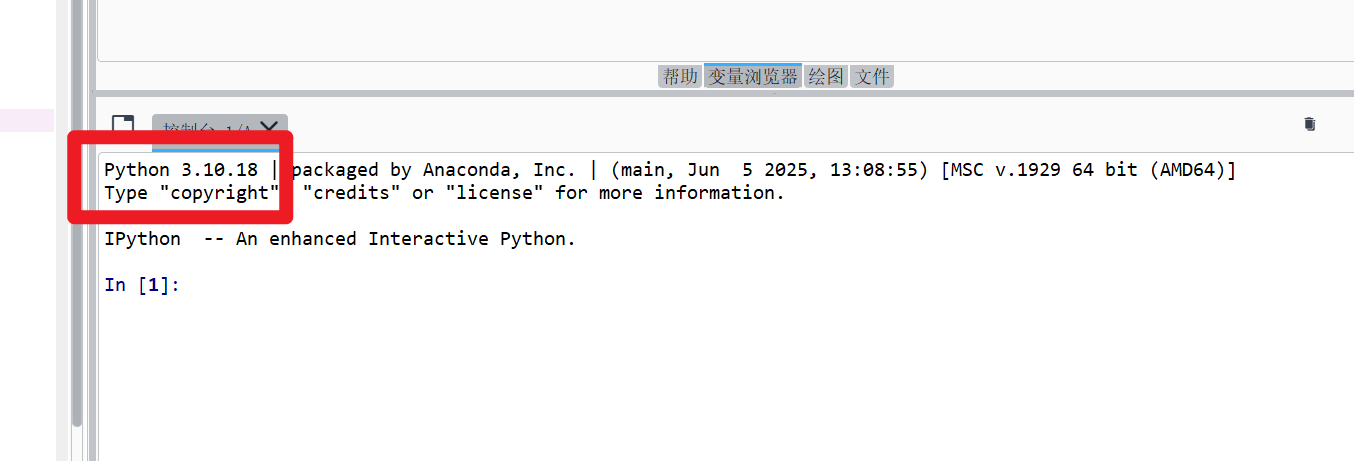The image size is (1354, 461).
Task: Switch to the 帮助 pane tab
Action: click(680, 77)
